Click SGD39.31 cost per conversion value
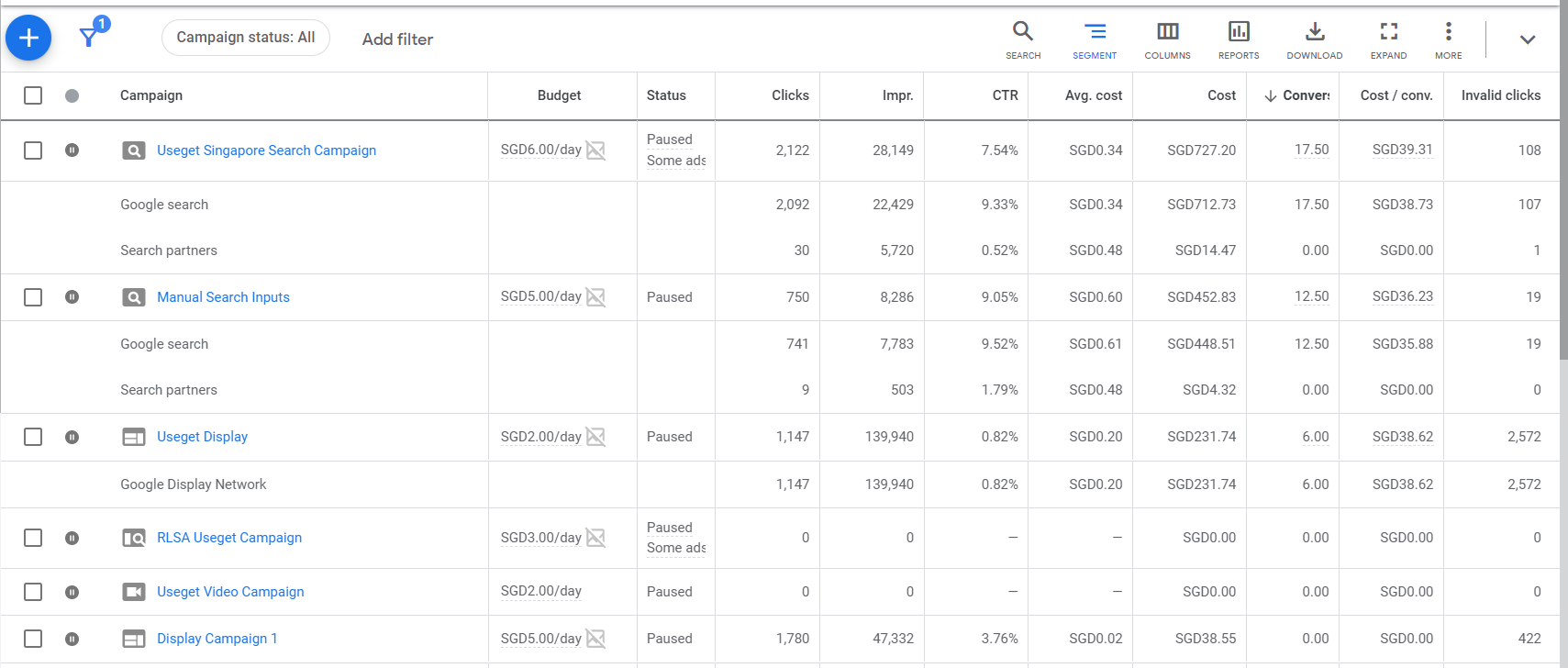This screenshot has width=1568, height=668. (1402, 150)
